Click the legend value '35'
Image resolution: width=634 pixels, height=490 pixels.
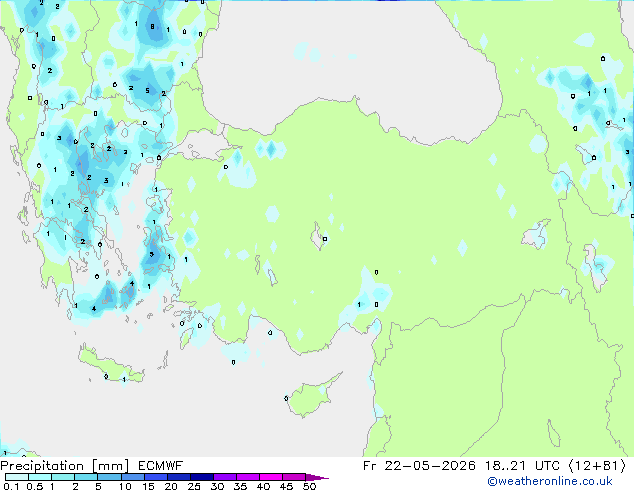(240, 486)
